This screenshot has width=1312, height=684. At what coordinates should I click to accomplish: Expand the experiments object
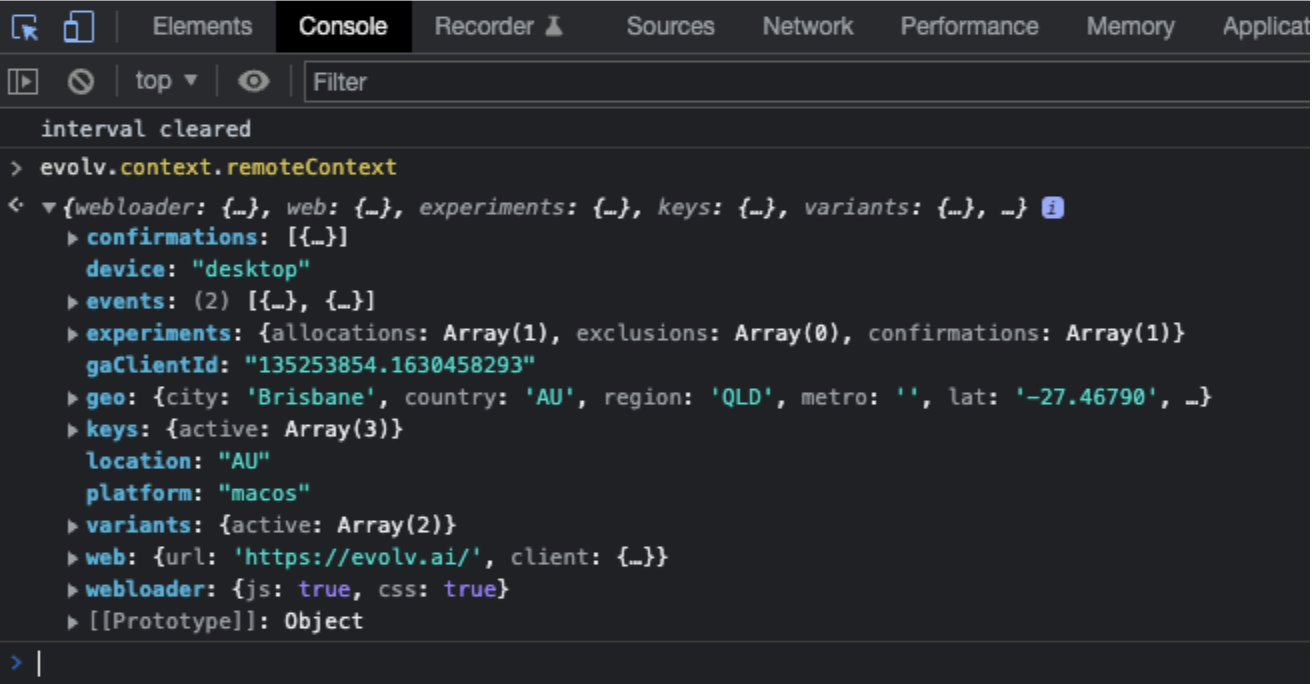(73, 334)
